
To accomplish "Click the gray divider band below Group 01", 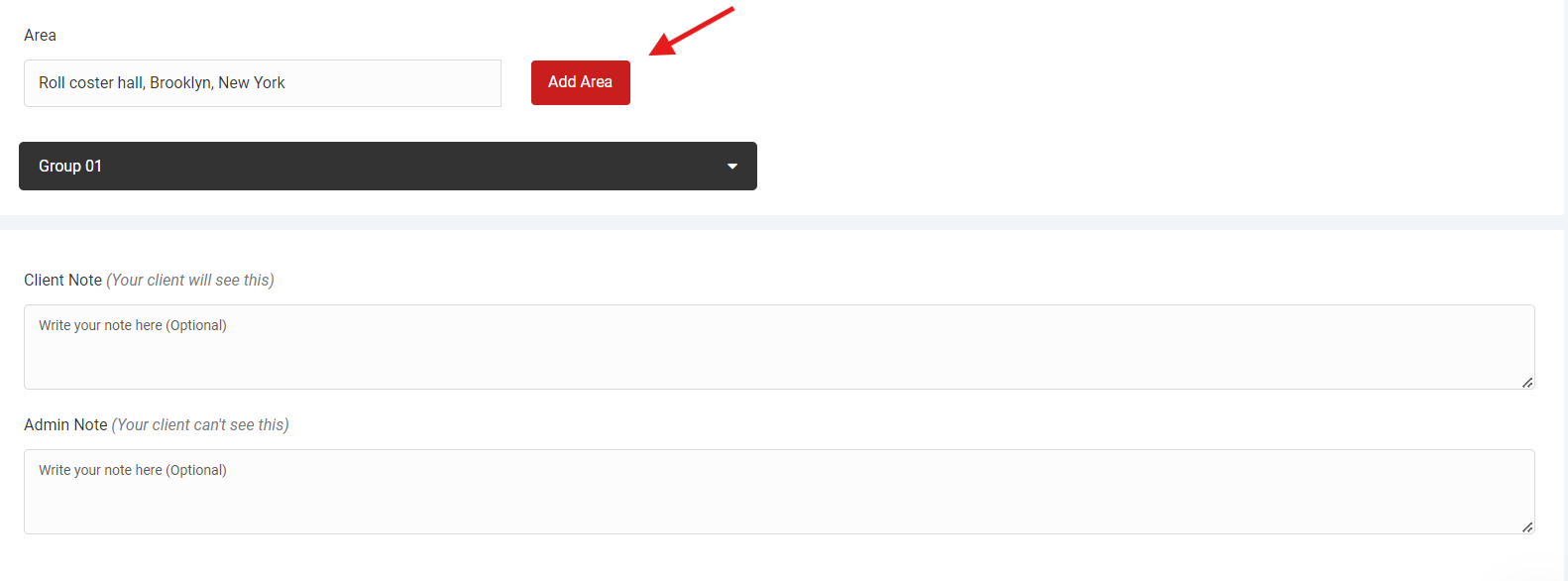I will [x=782, y=222].
